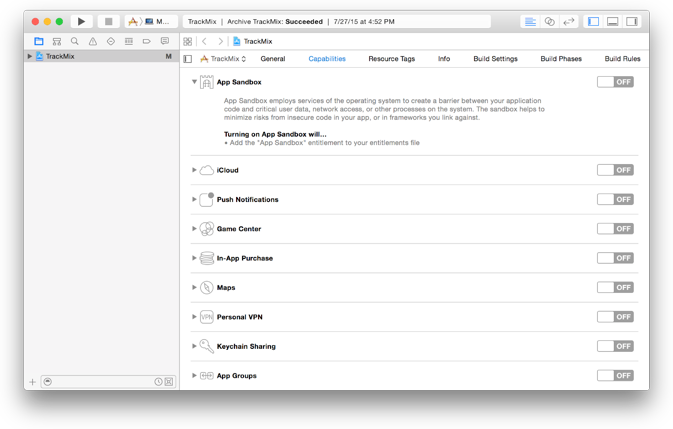The image size is (673, 429).
Task: Open the test navigator
Action: pyautogui.click(x=111, y=41)
